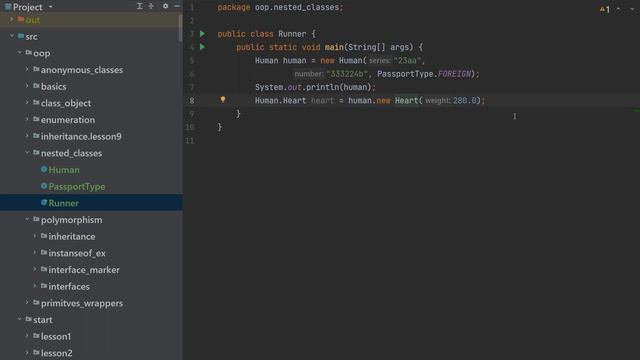The height and width of the screenshot is (360, 640).
Task: Expand the instanseof_ex package
Action: click(x=35, y=253)
